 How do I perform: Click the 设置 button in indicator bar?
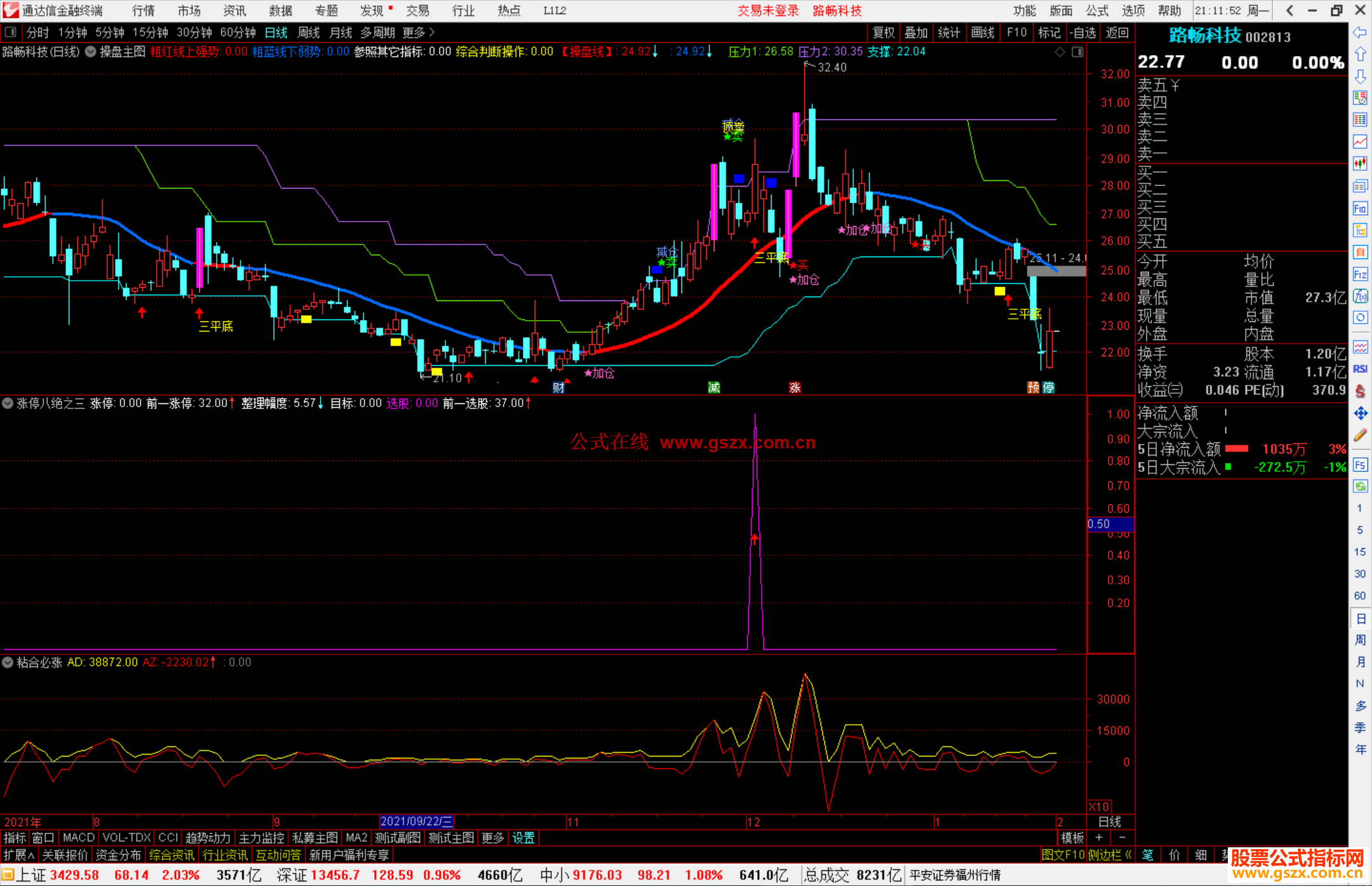523,838
